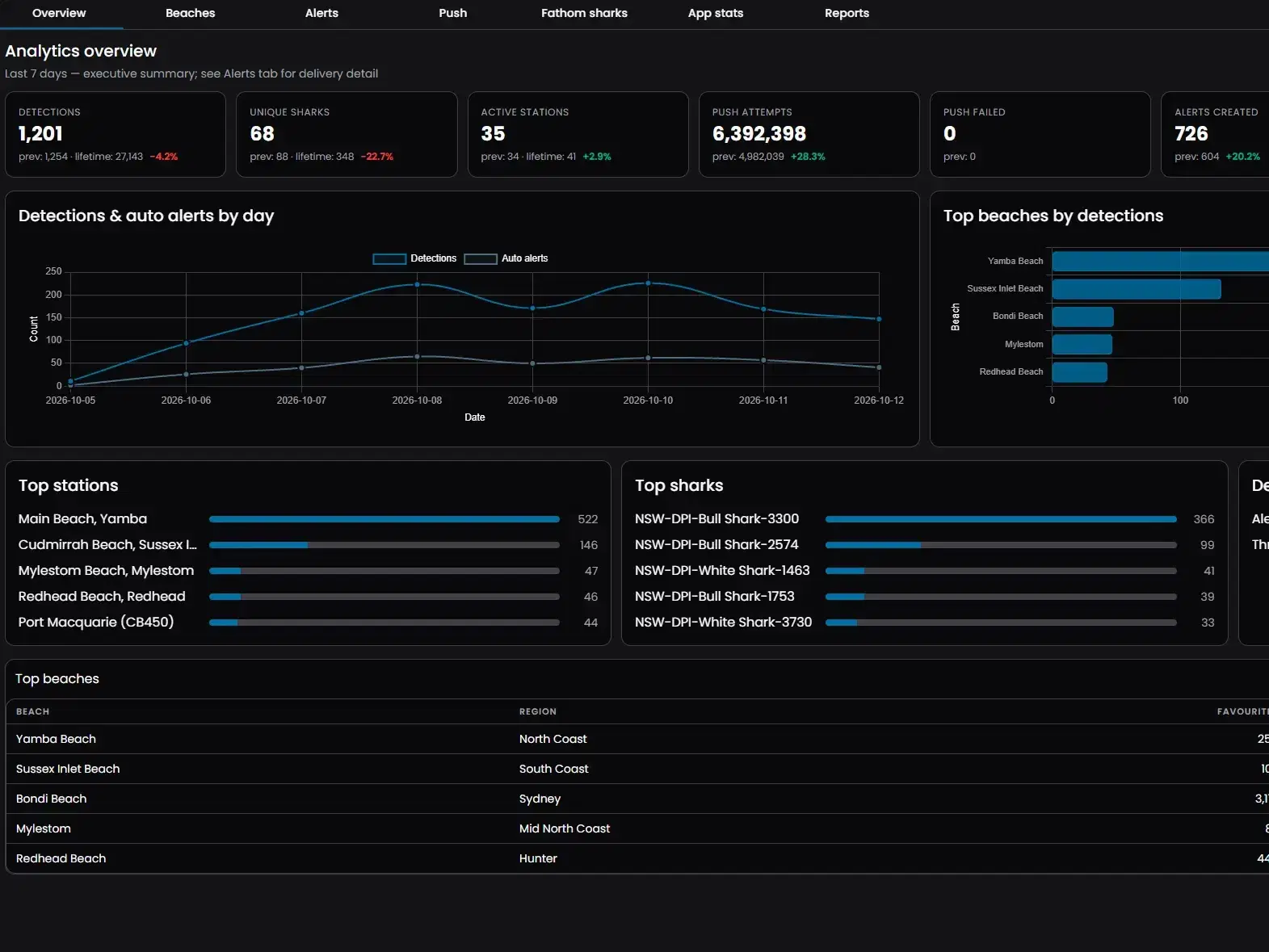Select NSW-DPI-White Shark-1463 entry
Viewport: 1269px width, 952px height.
[924, 571]
